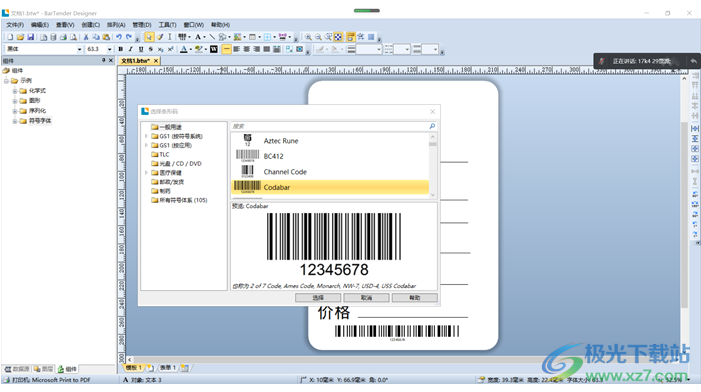Click the Cut scissors icon
This screenshot has width=701, height=392.
(85, 37)
